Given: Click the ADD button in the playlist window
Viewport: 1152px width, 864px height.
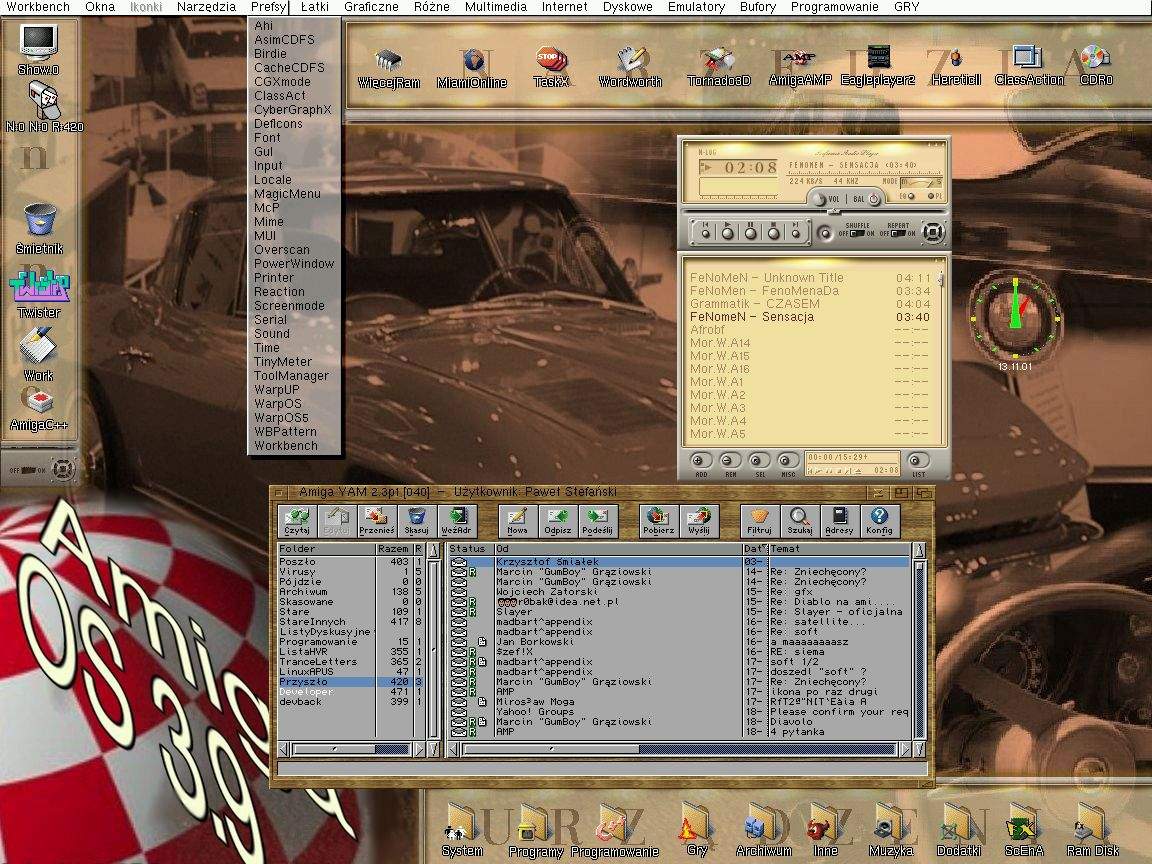Looking at the screenshot, I should coord(701,461).
